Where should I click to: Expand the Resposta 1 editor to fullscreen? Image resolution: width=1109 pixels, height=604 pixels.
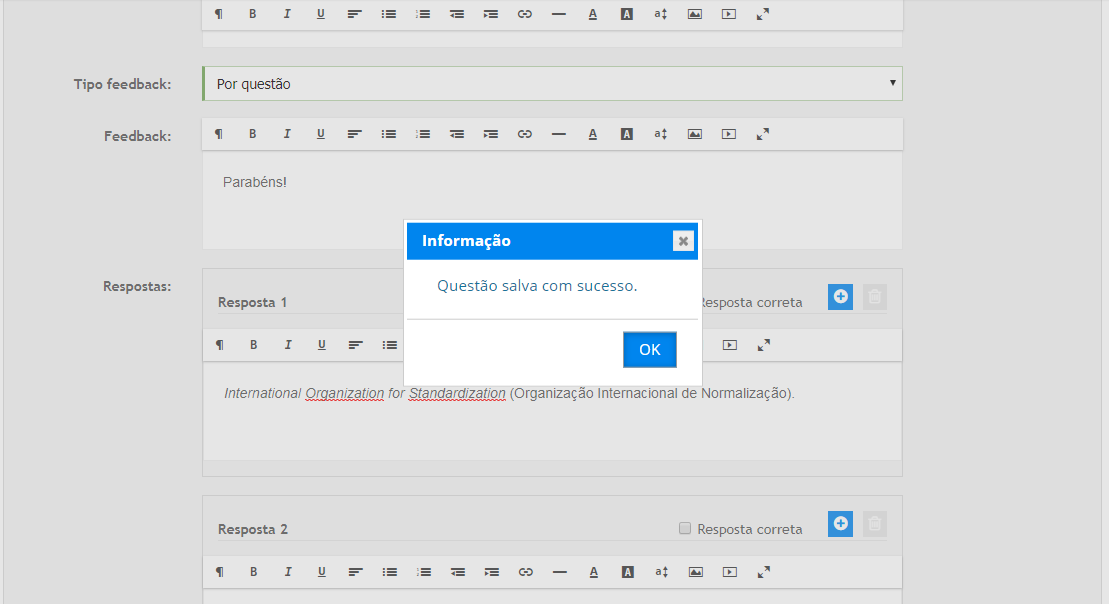click(x=763, y=345)
